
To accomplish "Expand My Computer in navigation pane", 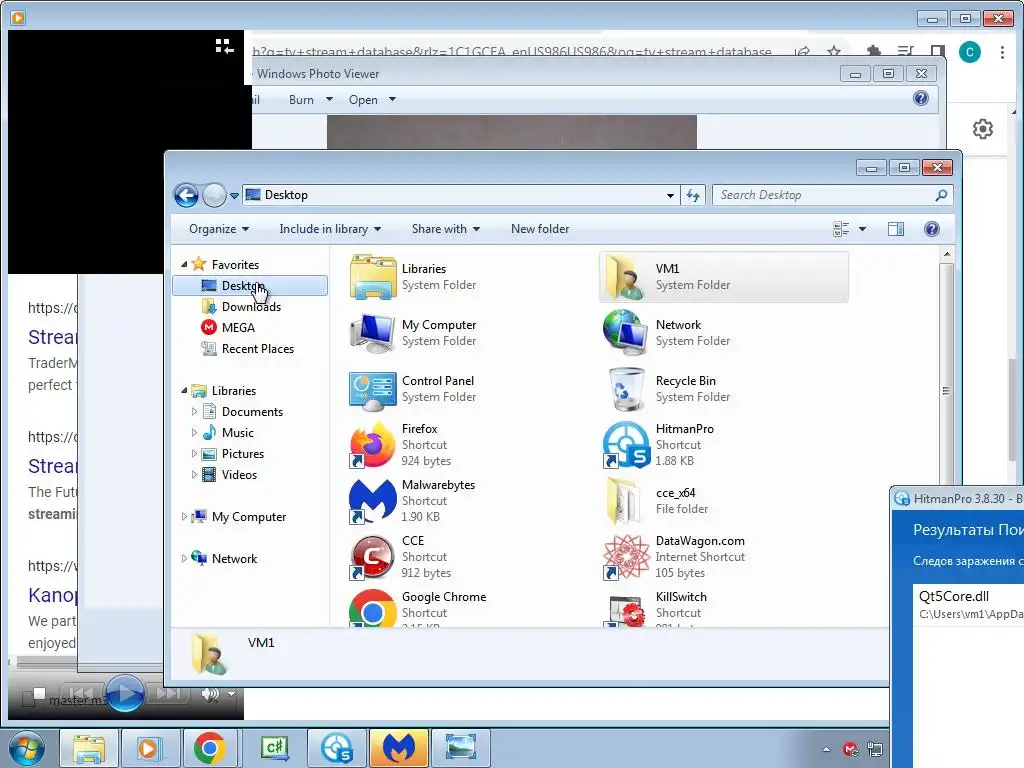I will [184, 517].
